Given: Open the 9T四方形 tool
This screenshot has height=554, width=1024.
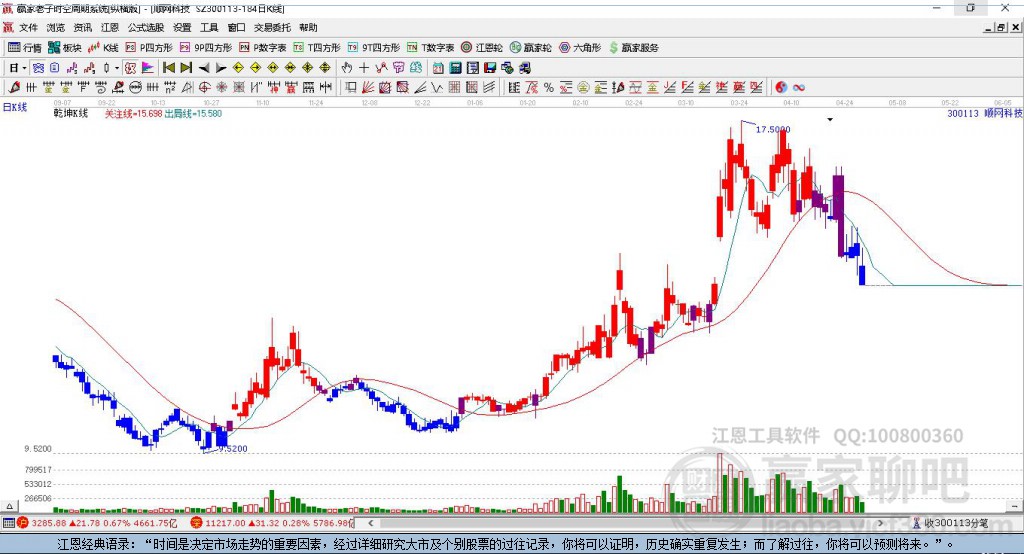Looking at the screenshot, I should [x=374, y=48].
